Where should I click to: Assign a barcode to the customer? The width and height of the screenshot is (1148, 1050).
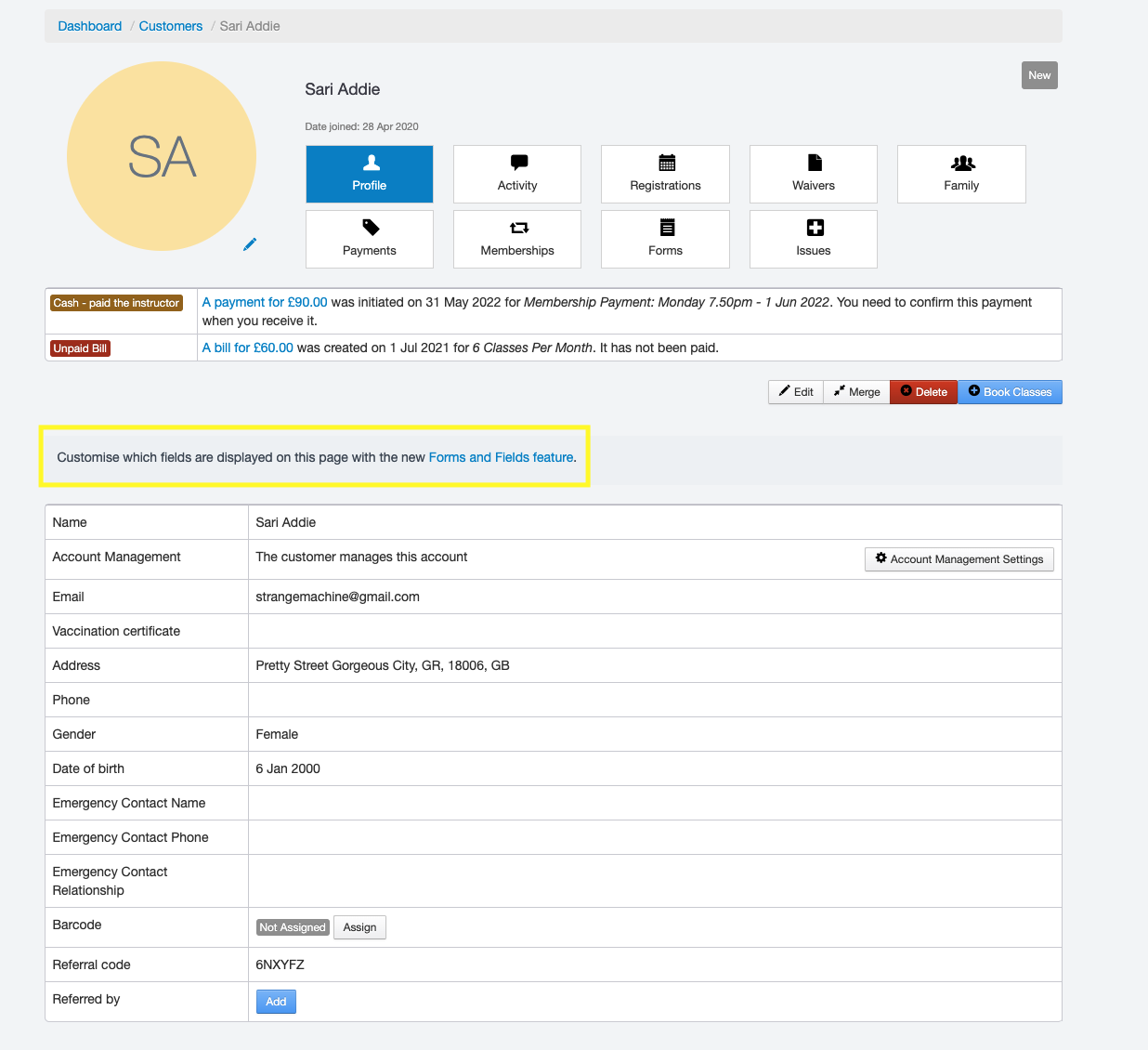tap(359, 927)
